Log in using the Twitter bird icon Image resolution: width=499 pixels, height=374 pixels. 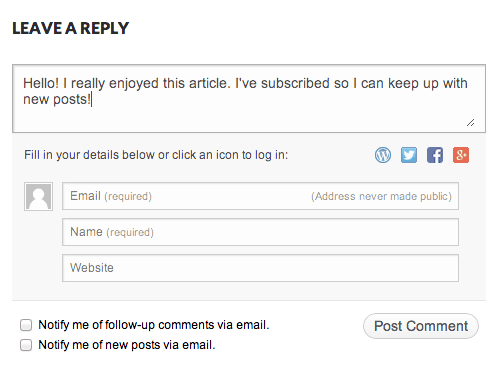pyautogui.click(x=409, y=155)
